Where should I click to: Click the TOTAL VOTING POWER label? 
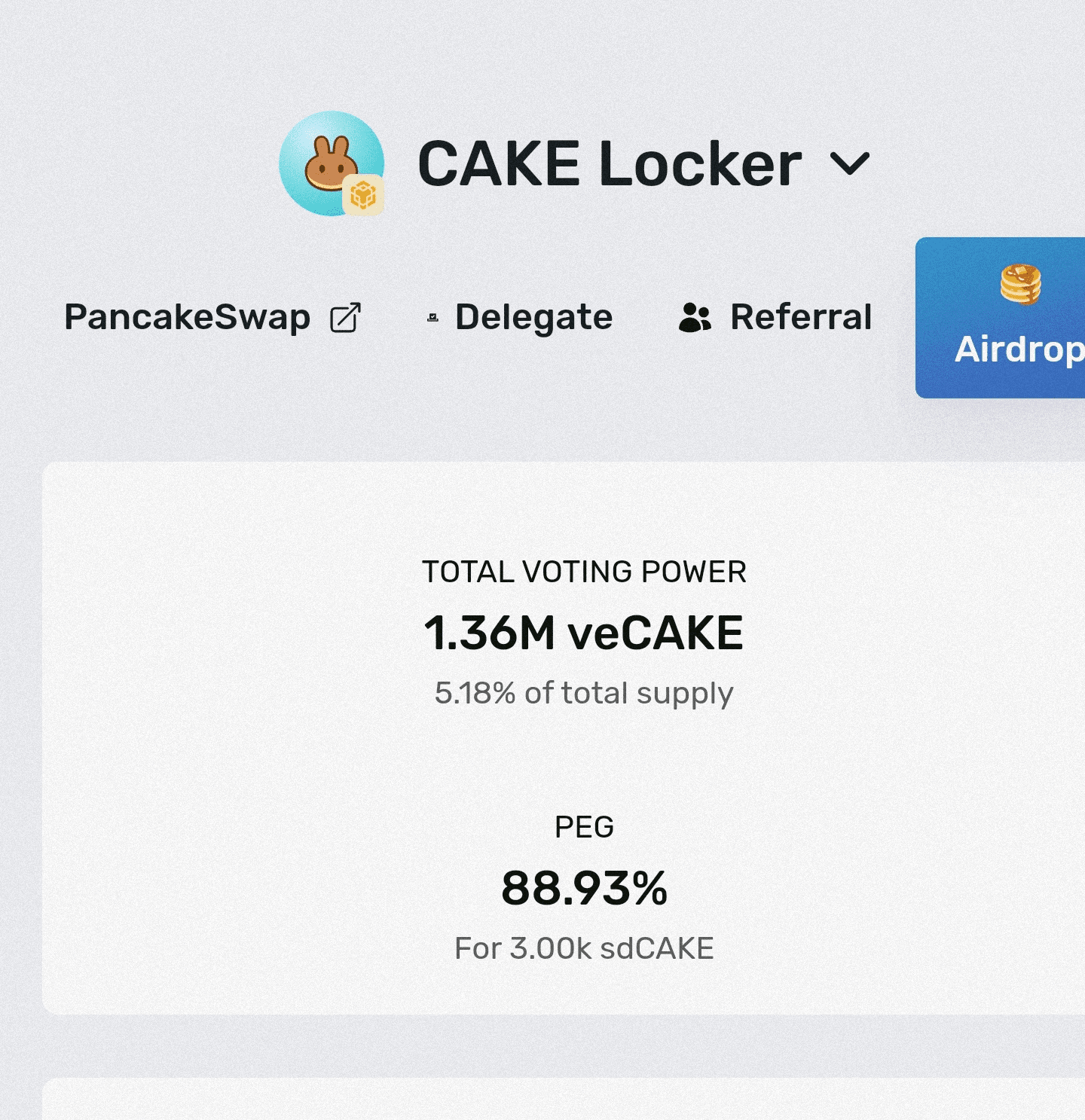pos(584,572)
